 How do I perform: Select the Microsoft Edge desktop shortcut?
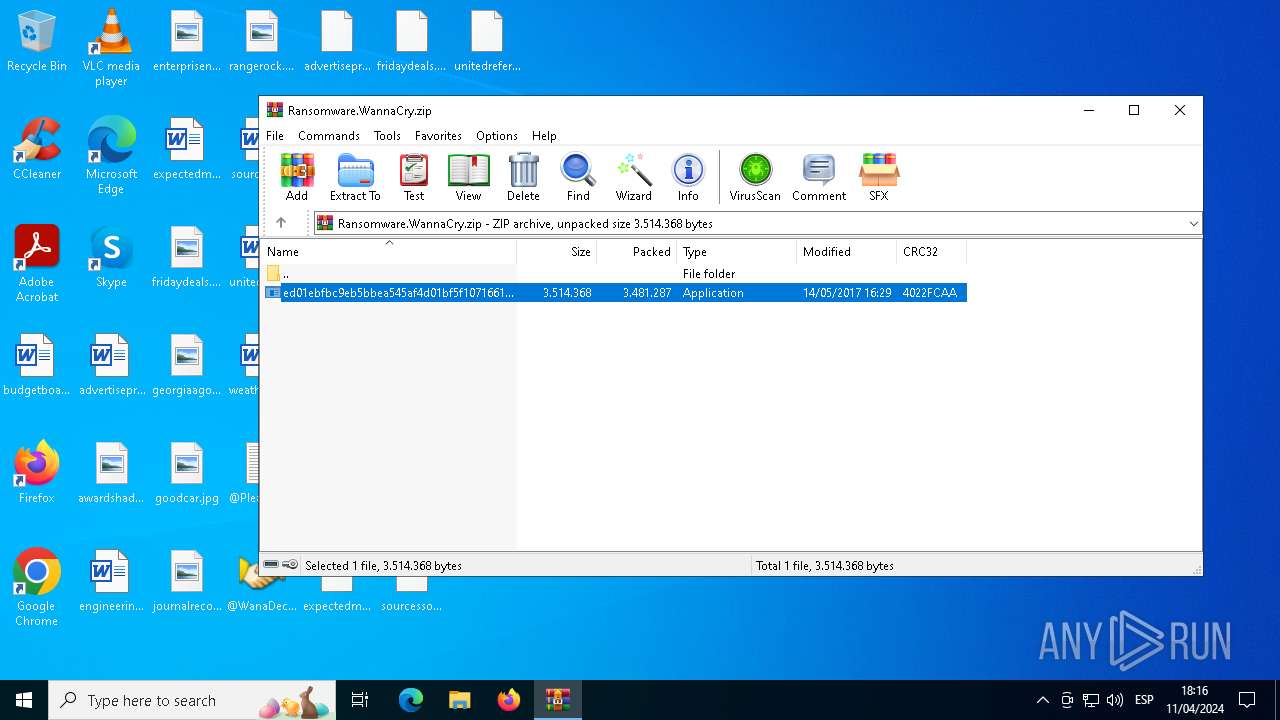click(111, 156)
